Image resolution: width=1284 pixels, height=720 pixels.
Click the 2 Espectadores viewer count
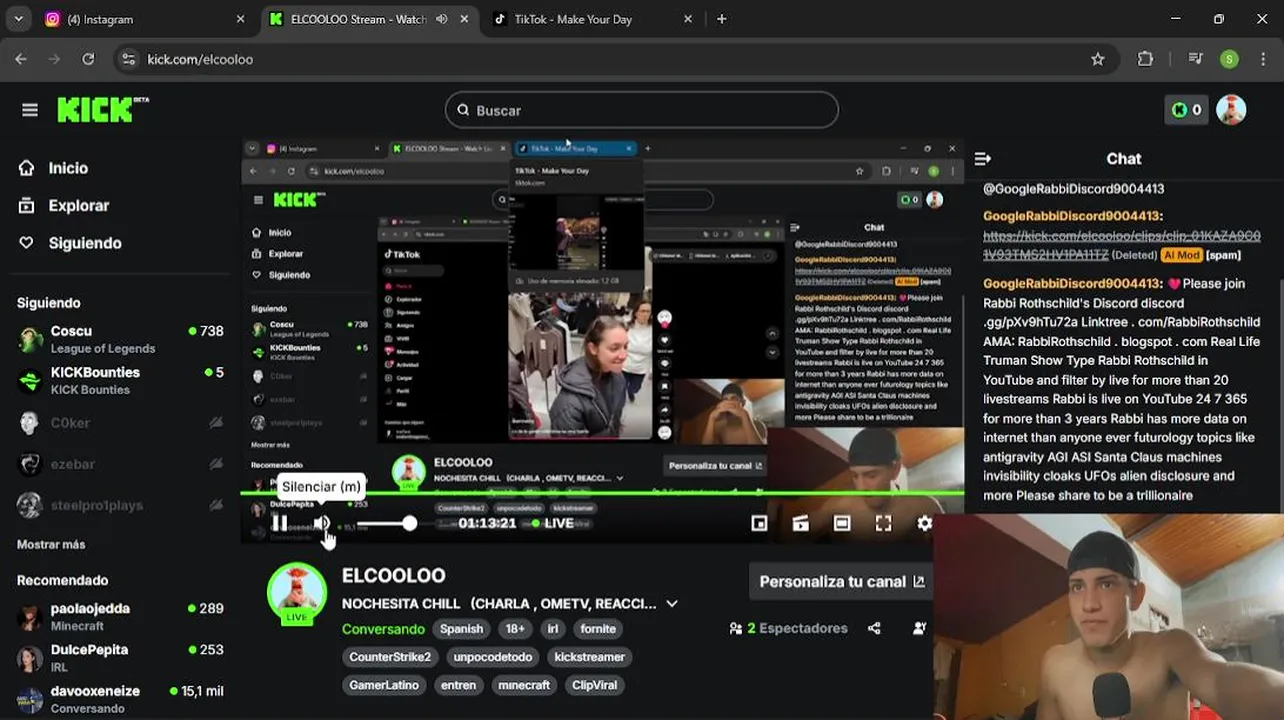[789, 628]
